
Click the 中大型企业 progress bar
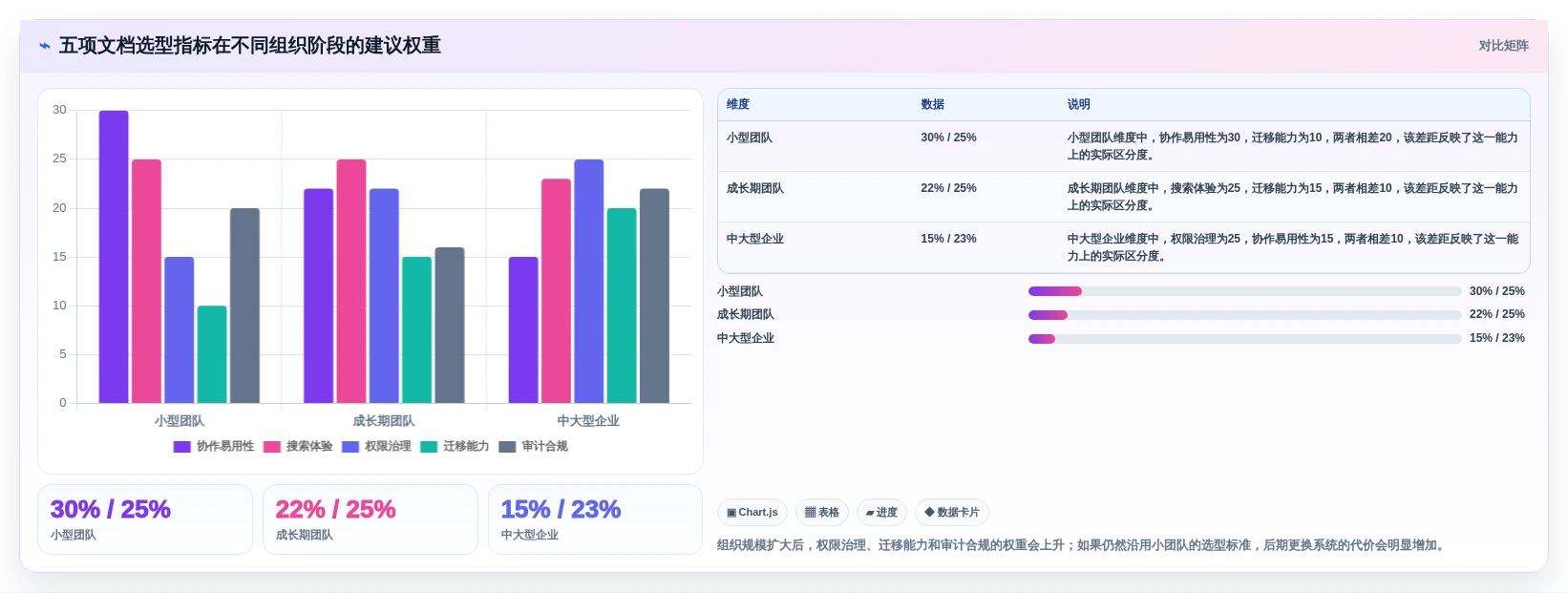click(1245, 339)
